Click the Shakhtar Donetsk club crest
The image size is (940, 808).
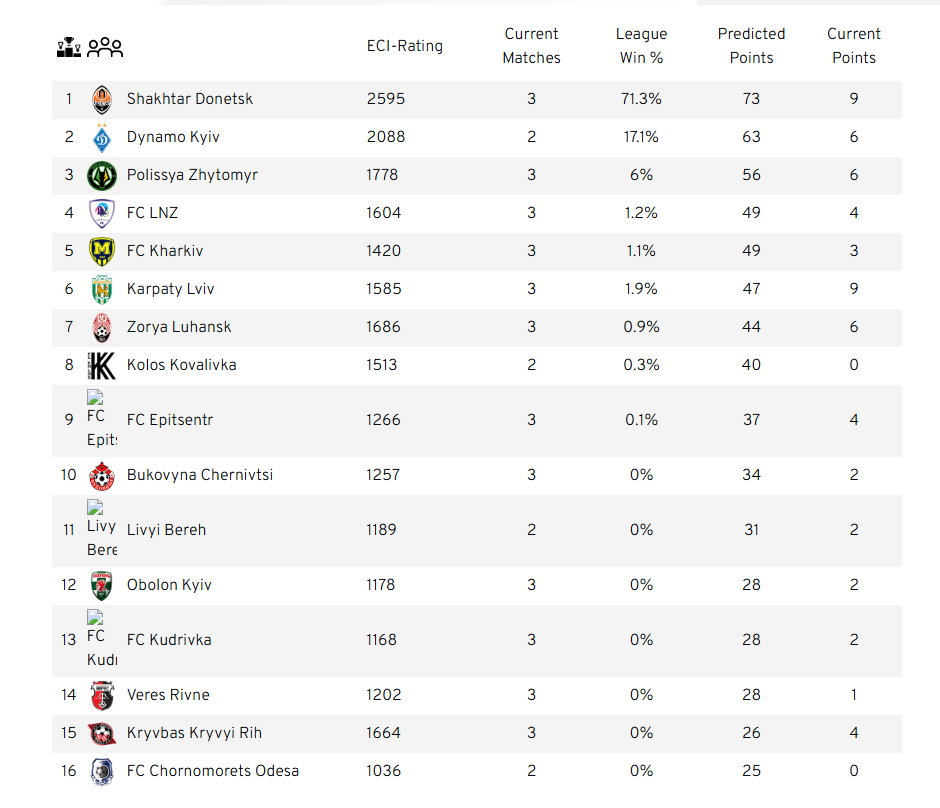[x=102, y=100]
